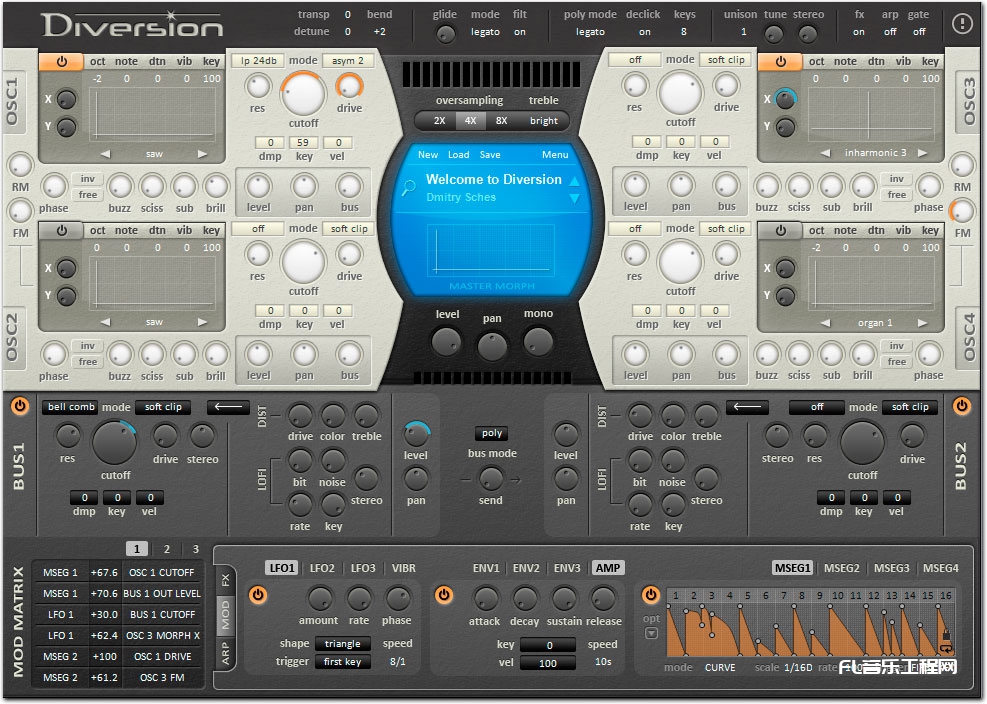Open the OSC1 filter type lp 24db dropdown
The height and width of the screenshot is (704, 987).
[x=257, y=60]
